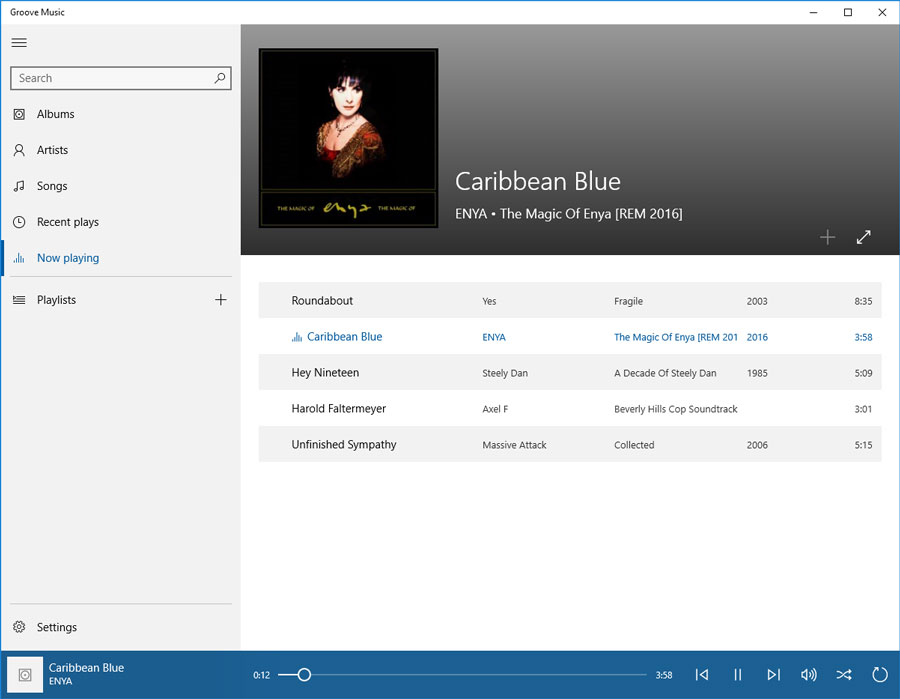Viewport: 900px width, 699px height.
Task: Skip to previous track
Action: point(701,674)
